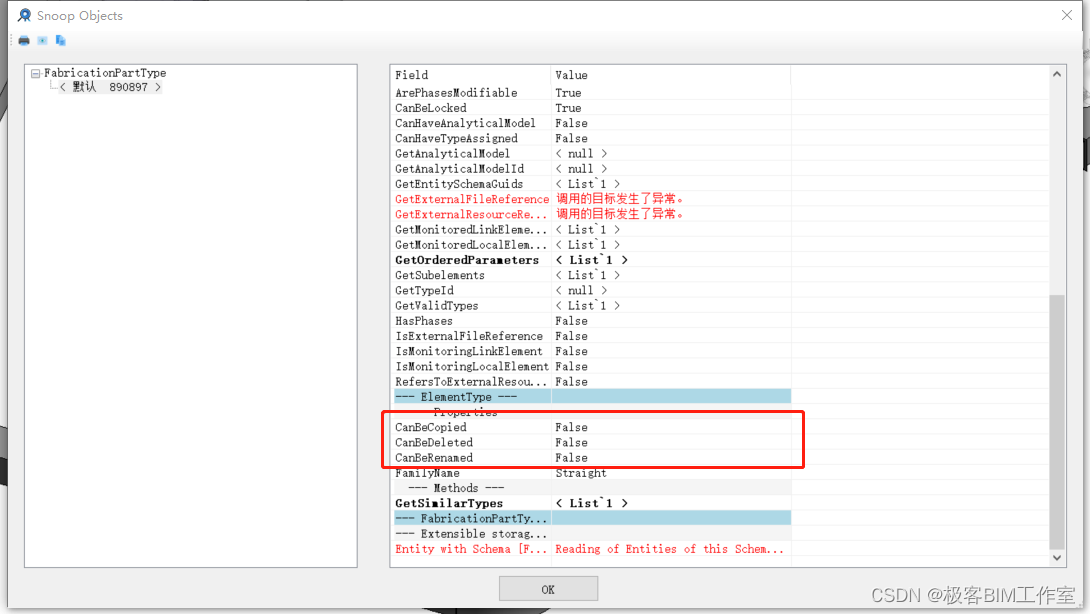
Task: Print the snoop results
Action: click(x=23, y=39)
